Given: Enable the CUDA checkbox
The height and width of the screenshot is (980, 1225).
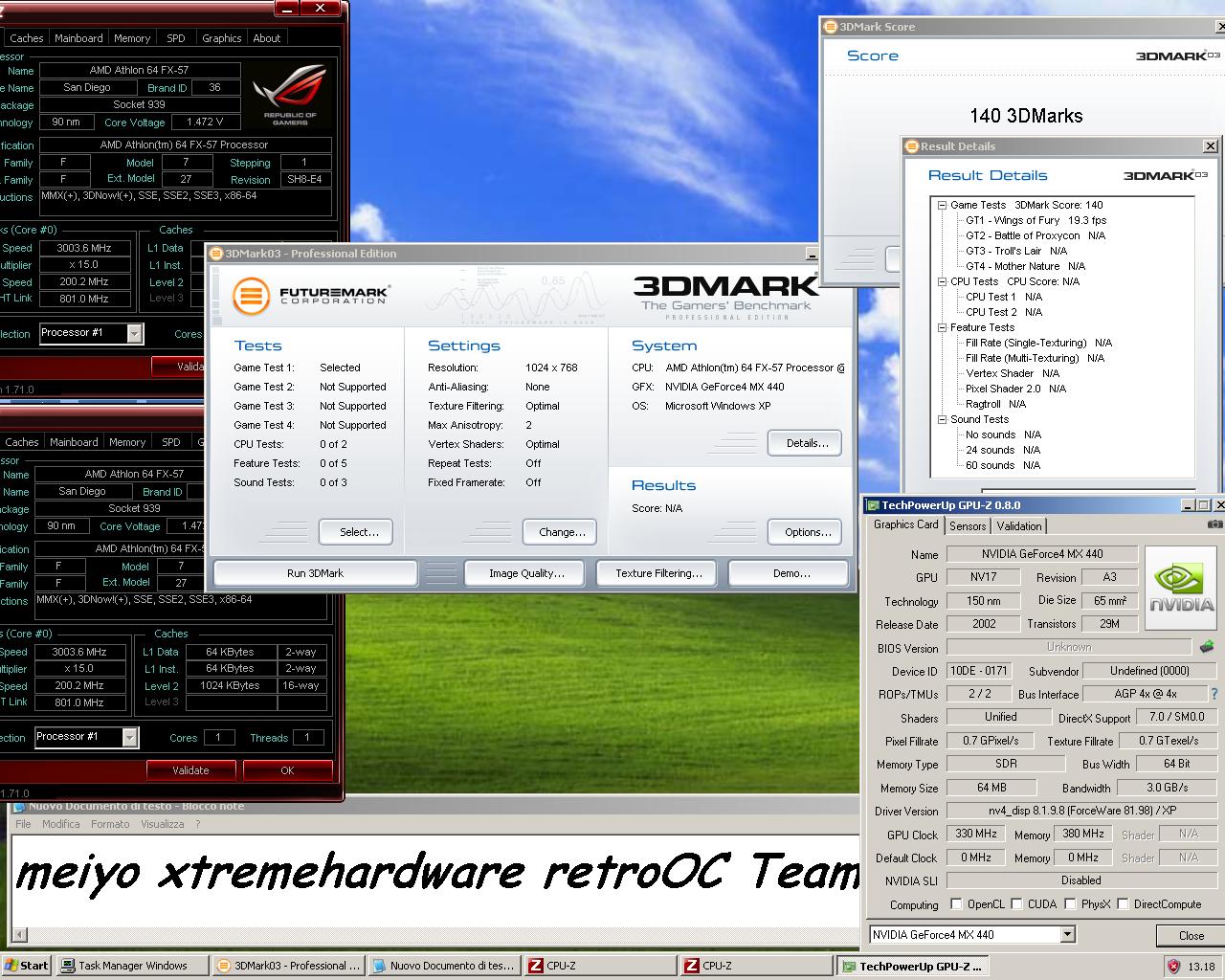Looking at the screenshot, I should pyautogui.click(x=1016, y=903).
